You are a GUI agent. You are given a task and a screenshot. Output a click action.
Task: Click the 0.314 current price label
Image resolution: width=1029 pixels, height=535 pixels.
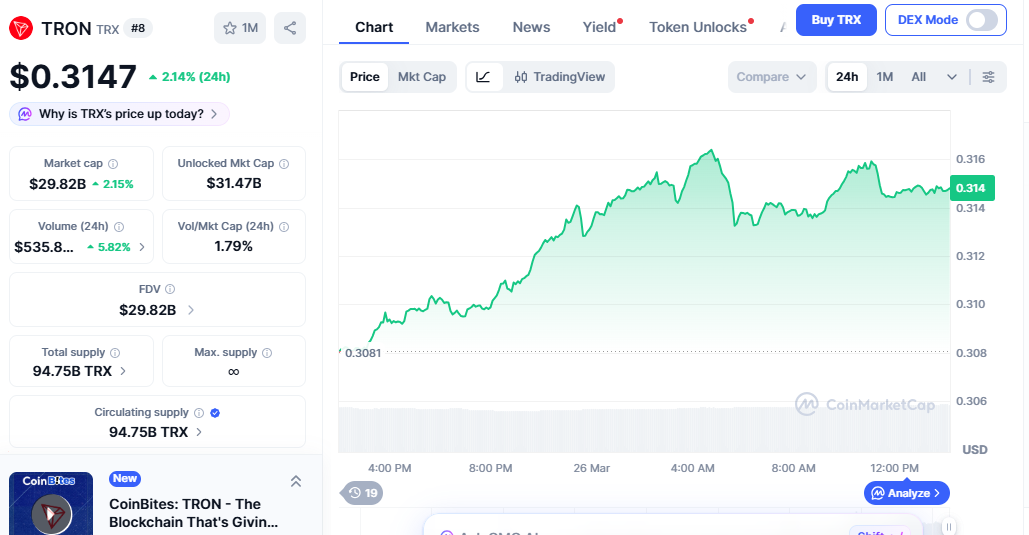pyautogui.click(x=972, y=188)
